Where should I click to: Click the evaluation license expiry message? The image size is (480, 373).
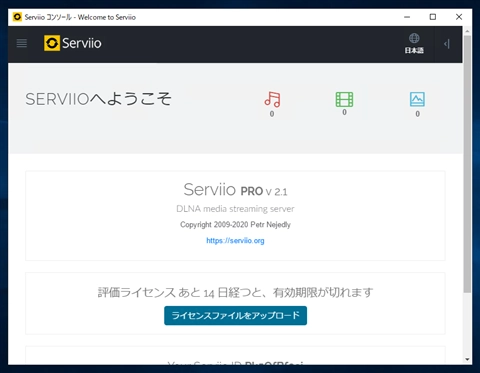[x=235, y=292]
